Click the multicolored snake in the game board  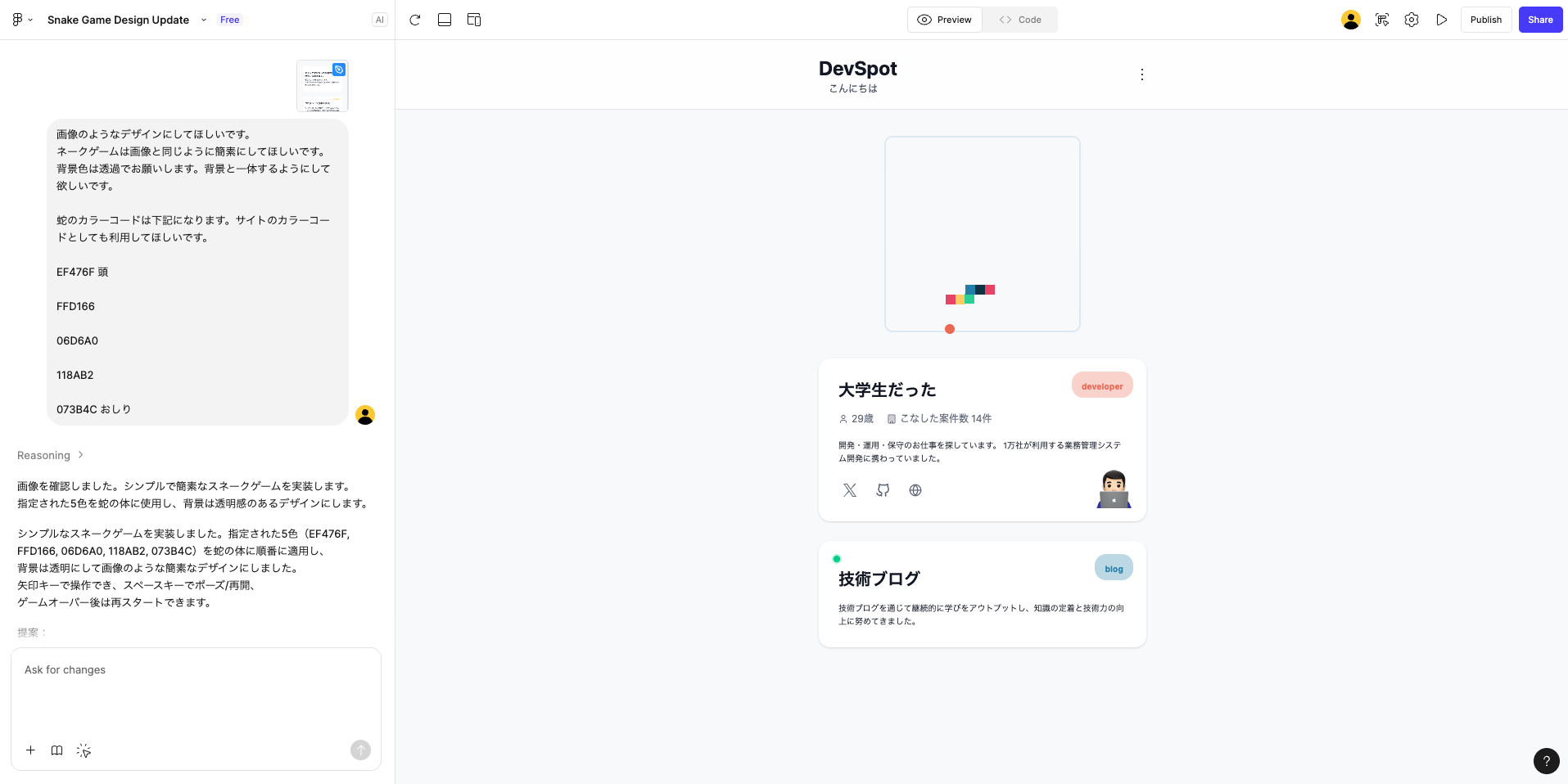(970, 295)
